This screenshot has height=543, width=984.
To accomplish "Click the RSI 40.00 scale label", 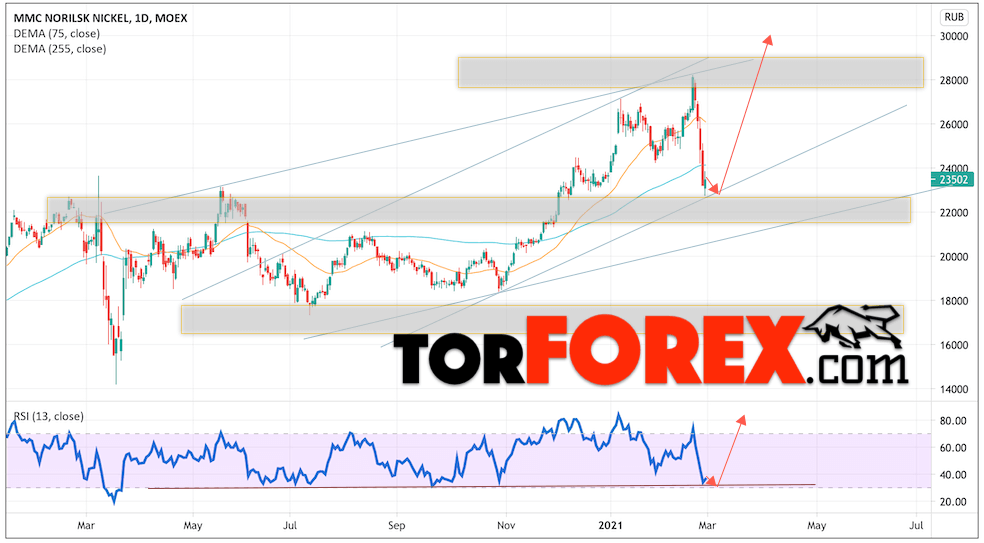I will point(953,475).
